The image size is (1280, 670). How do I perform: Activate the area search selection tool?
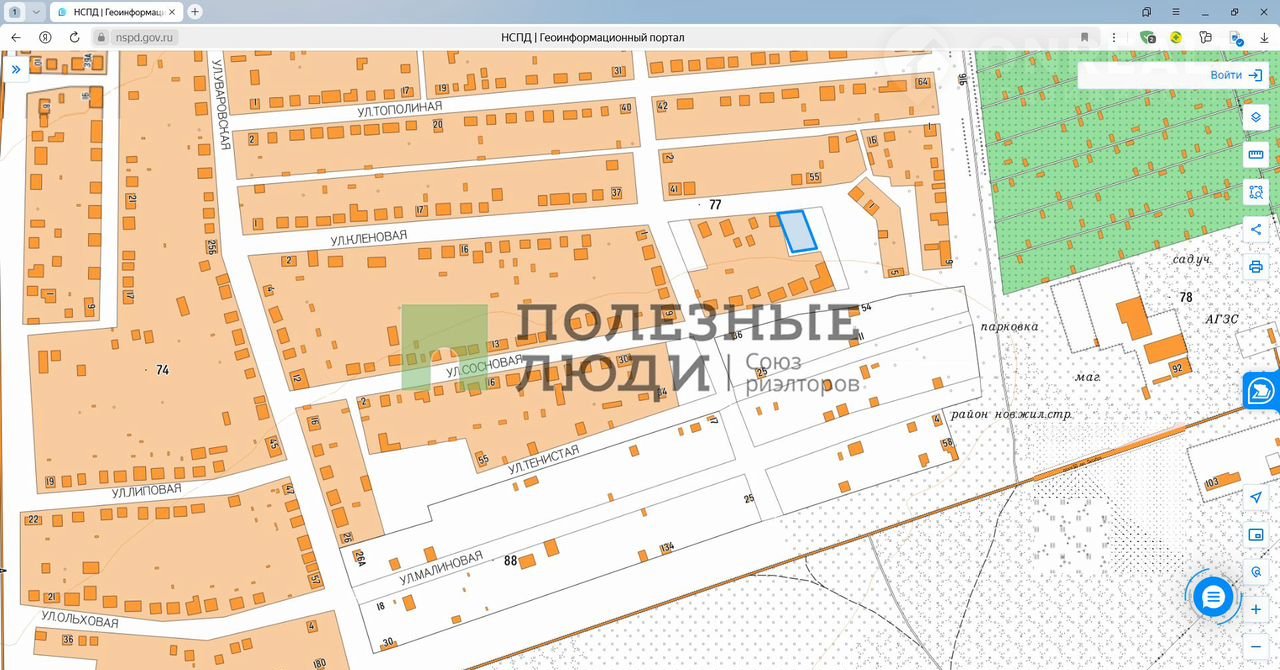coord(1256,192)
